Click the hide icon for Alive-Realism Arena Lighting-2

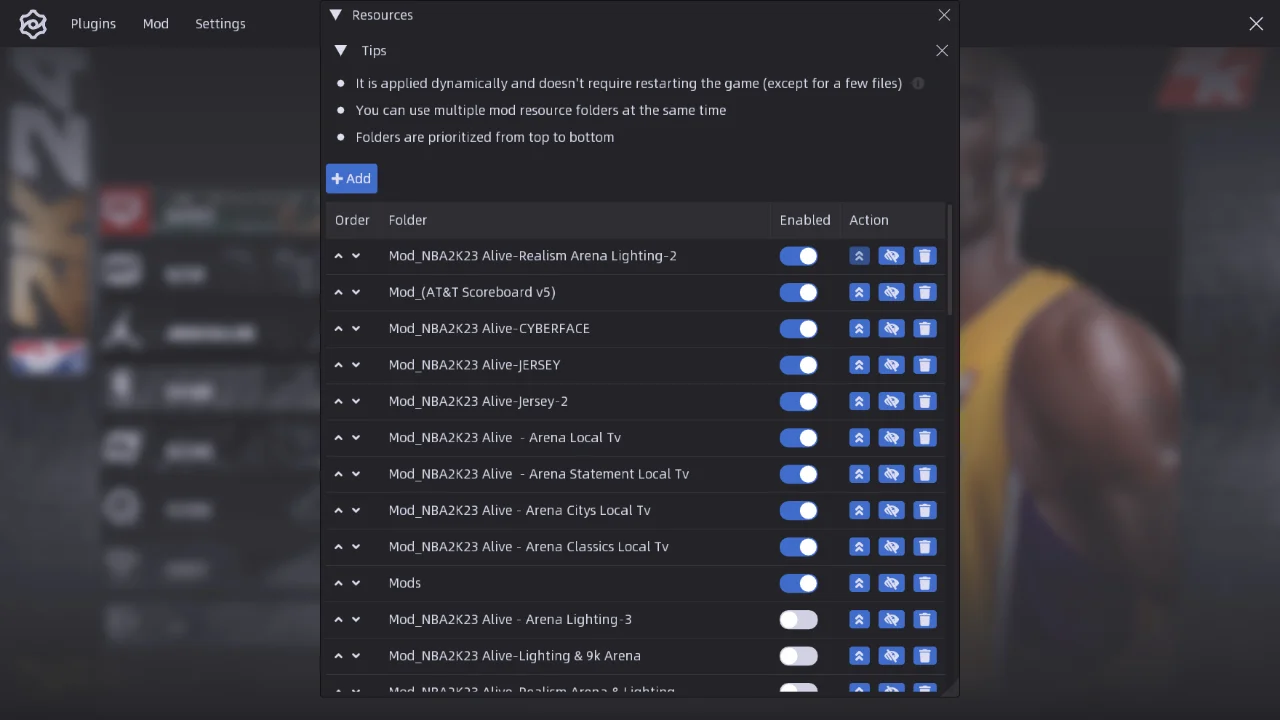click(892, 256)
